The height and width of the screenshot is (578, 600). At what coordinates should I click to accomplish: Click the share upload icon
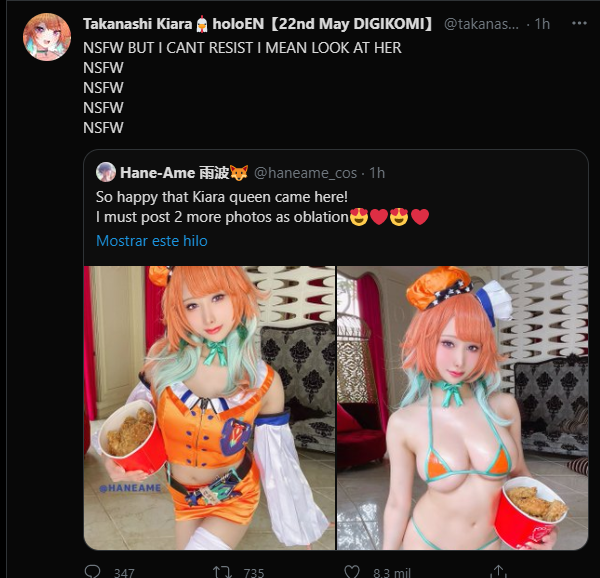[x=500, y=572]
